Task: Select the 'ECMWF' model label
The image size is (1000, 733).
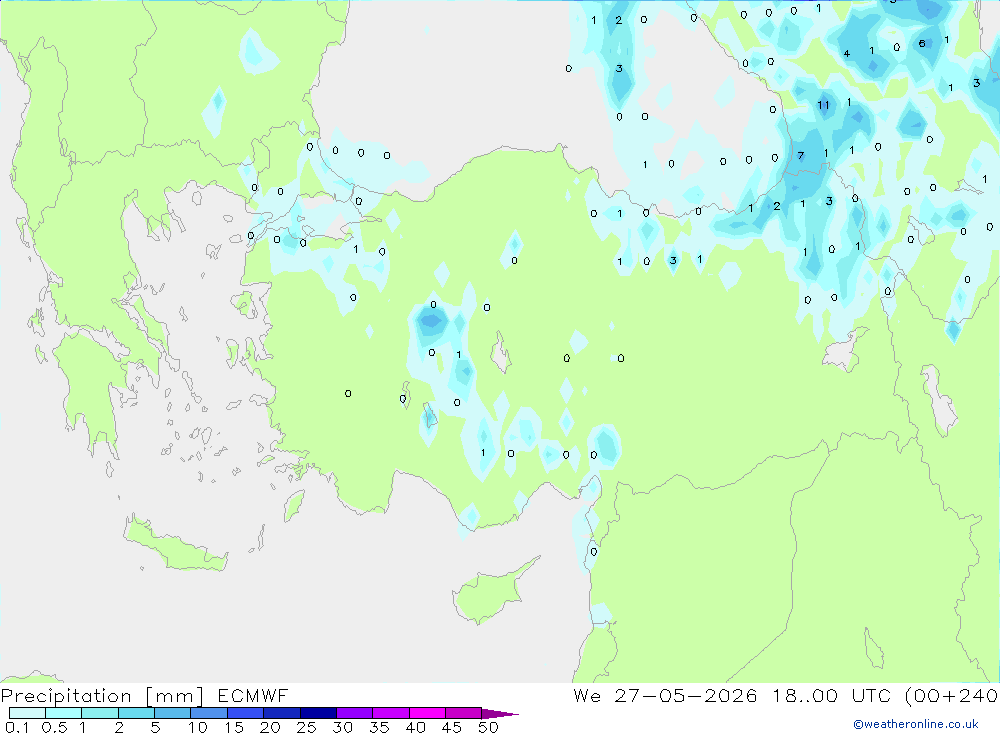Action: pyautogui.click(x=253, y=696)
